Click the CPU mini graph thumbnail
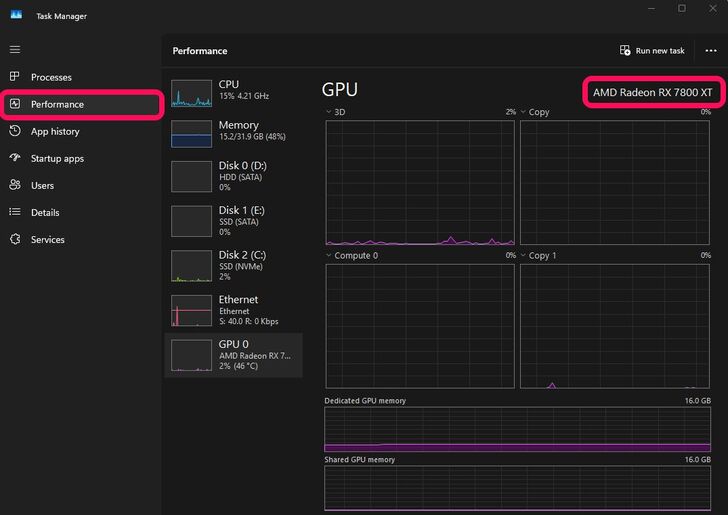The image size is (728, 515). 191,93
